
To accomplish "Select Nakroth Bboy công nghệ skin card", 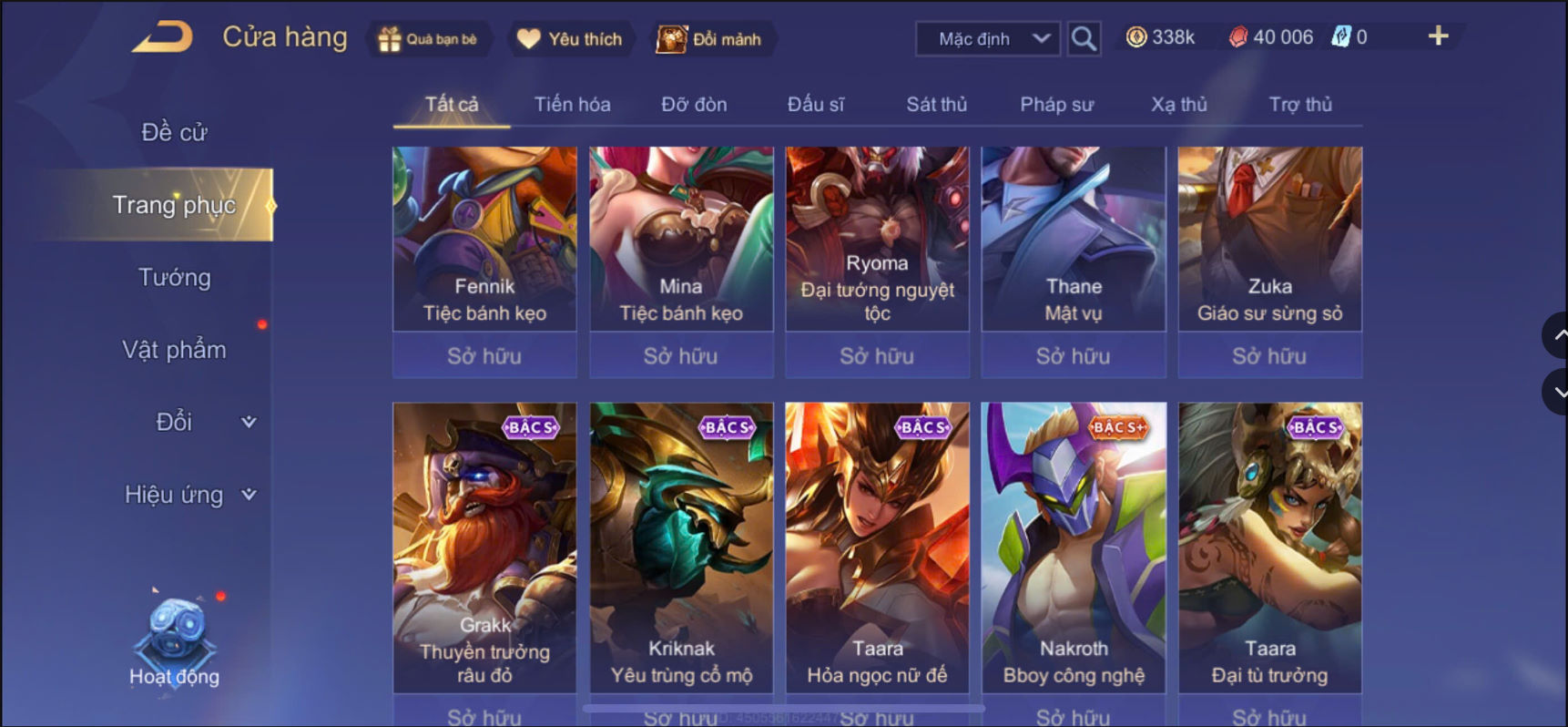I will (x=1074, y=548).
